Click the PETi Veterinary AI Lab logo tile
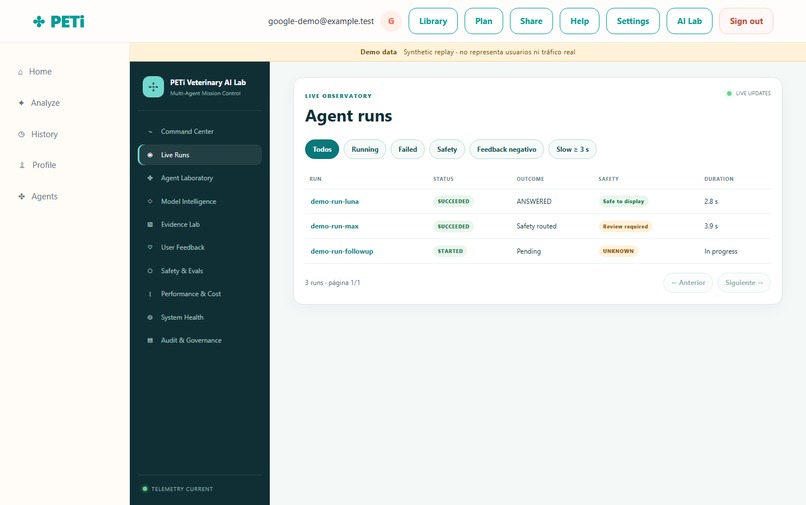 [x=153, y=87]
